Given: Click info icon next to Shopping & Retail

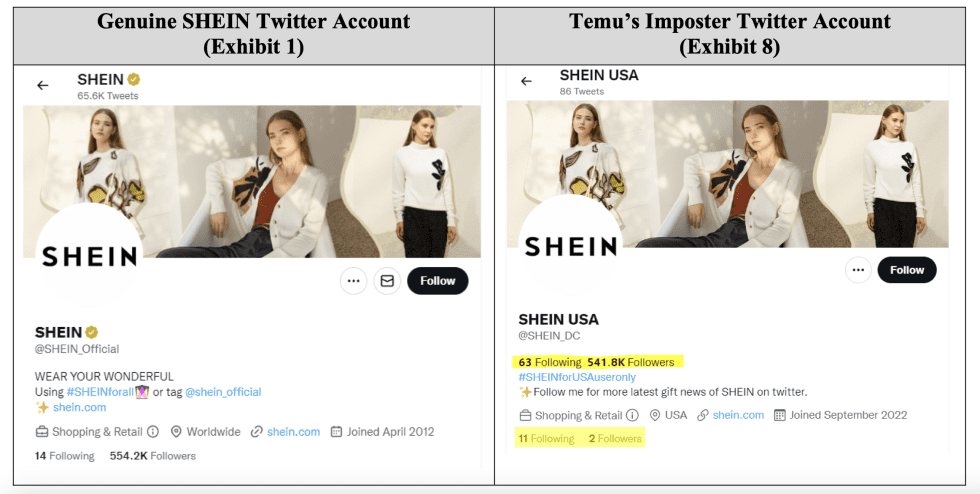Looking at the screenshot, I should click(153, 432).
